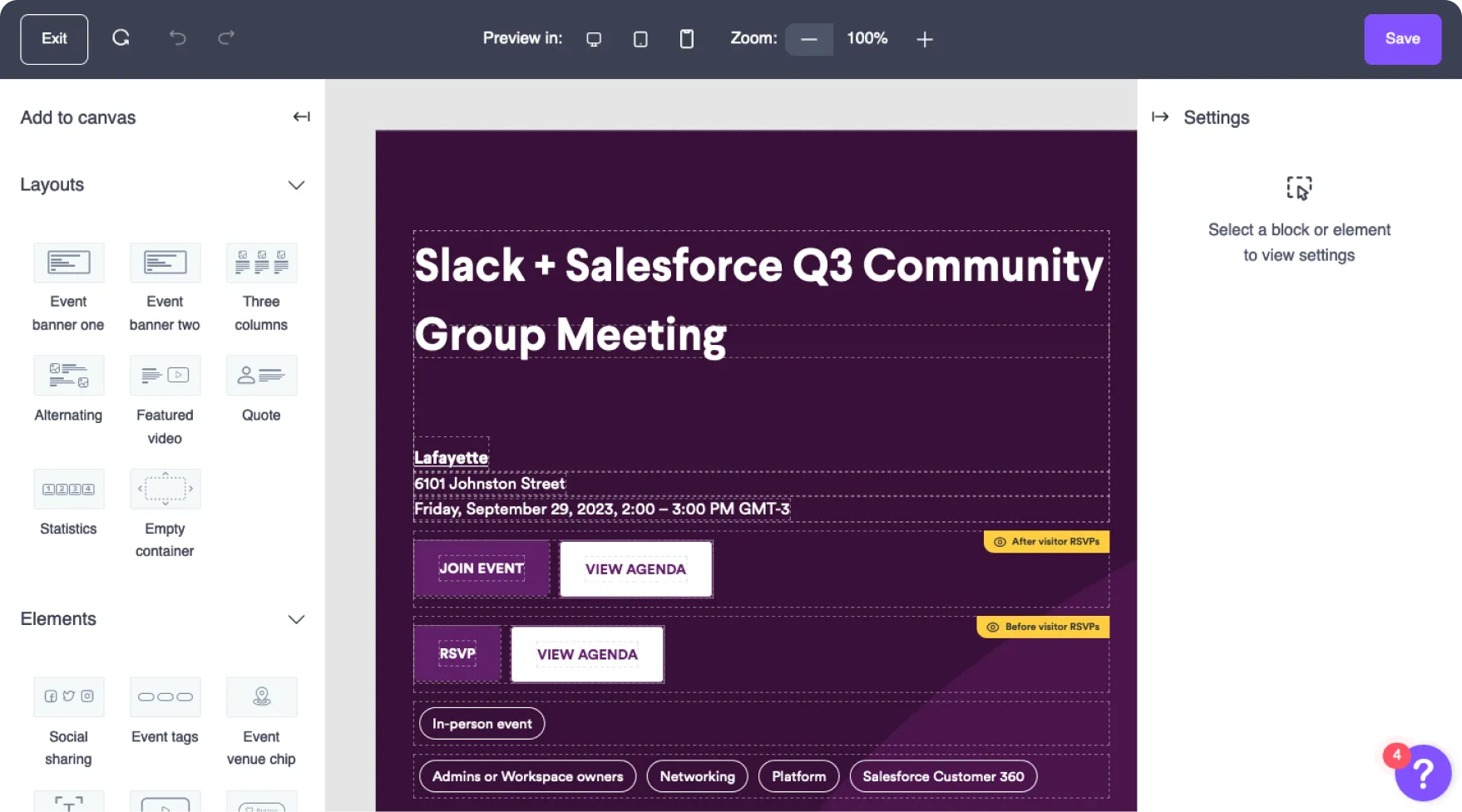
Task: Undo the last change
Action: click(x=177, y=38)
